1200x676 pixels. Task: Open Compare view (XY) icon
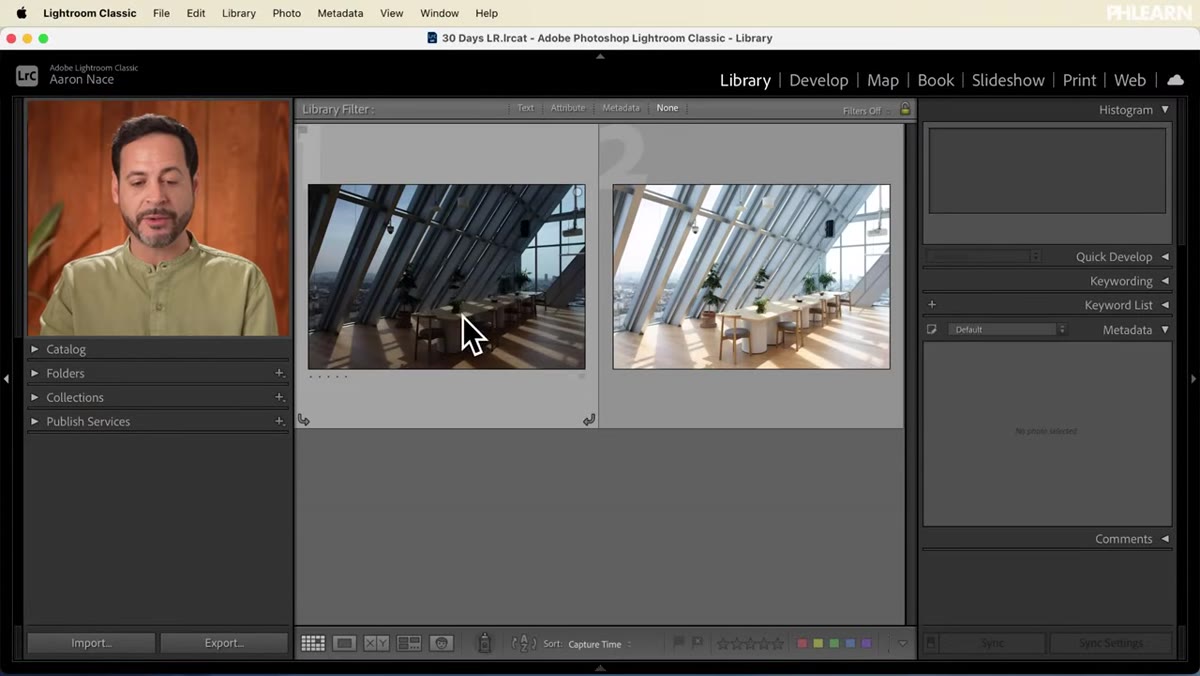pos(376,644)
